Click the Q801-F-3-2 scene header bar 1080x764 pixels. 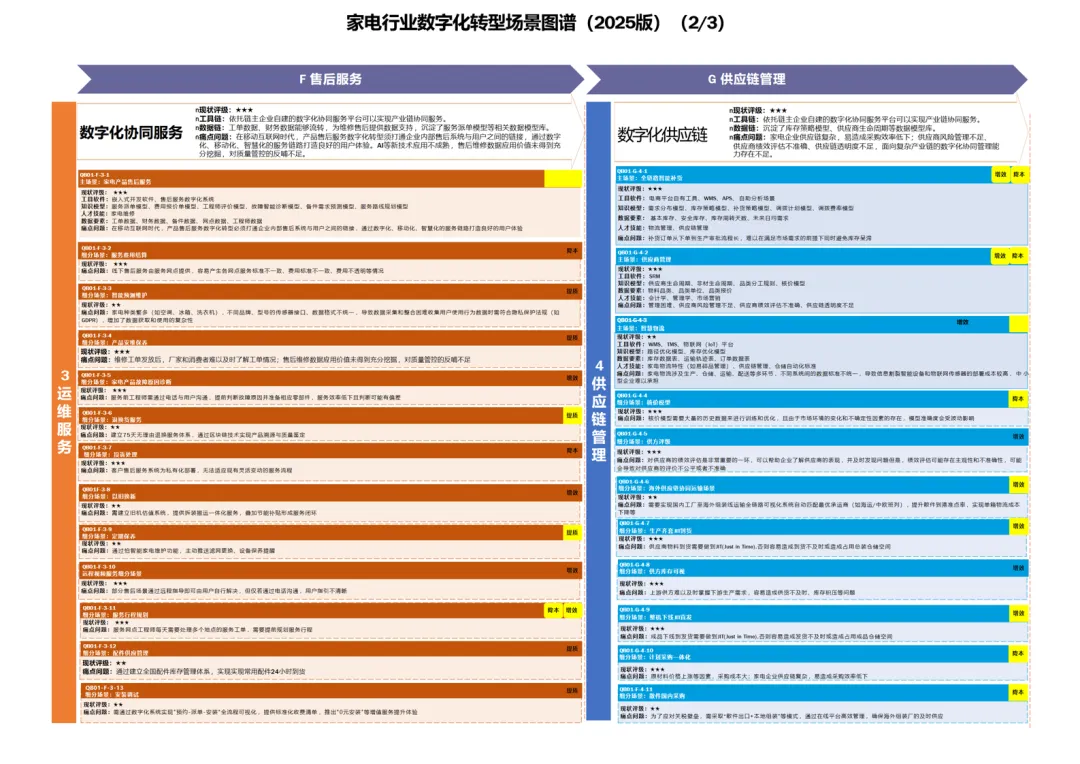(330, 251)
